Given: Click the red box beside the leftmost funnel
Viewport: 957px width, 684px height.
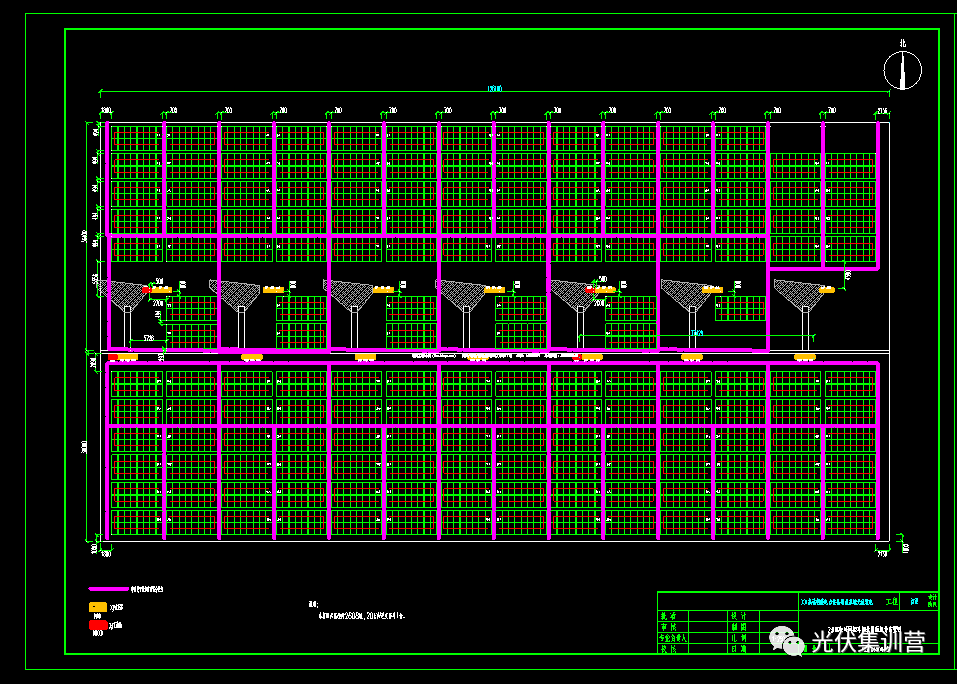Looking at the screenshot, I should [146, 290].
